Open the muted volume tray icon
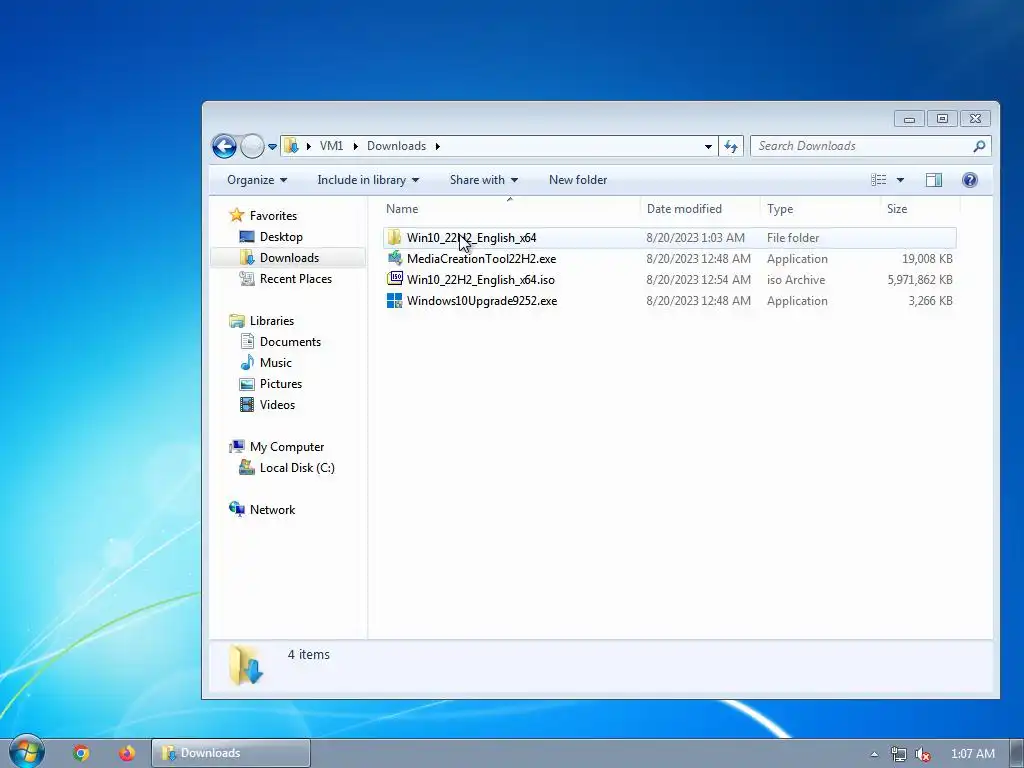This screenshot has width=1024, height=768. 923,754
